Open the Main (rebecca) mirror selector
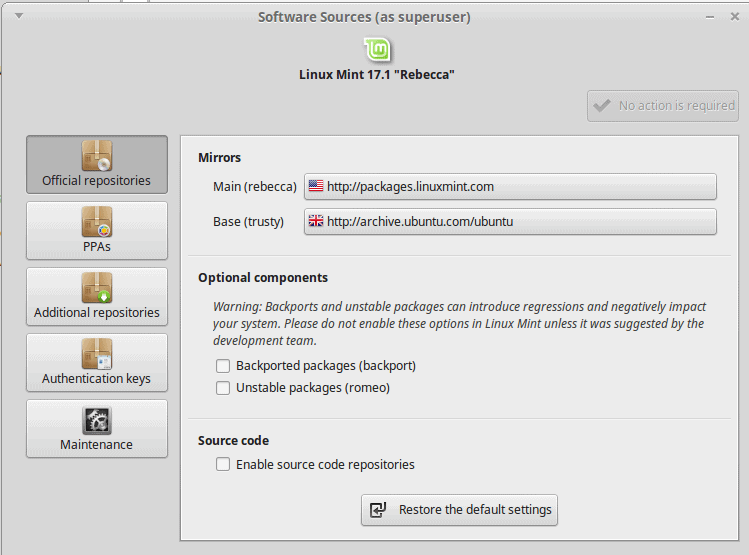This screenshot has height=555, width=749. pos(510,186)
